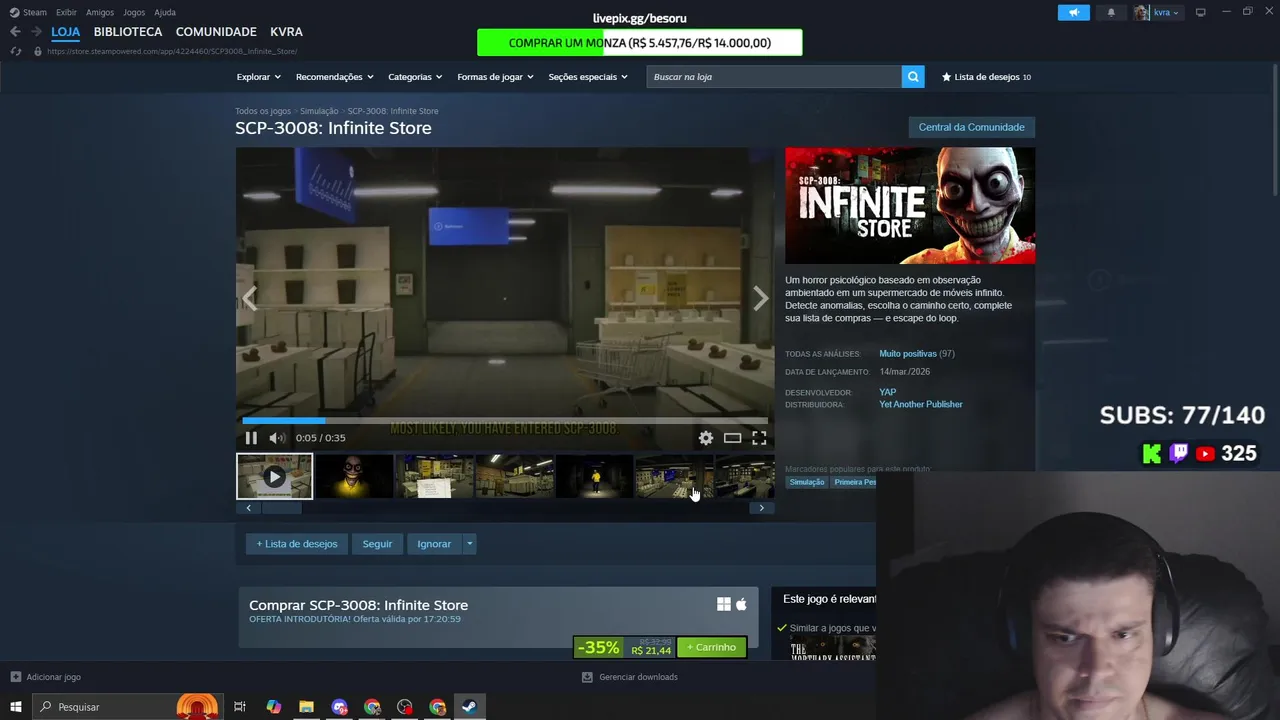This screenshot has width=1280, height=720.
Task: Switch to the COMUNIDADE tab
Action: (x=216, y=31)
